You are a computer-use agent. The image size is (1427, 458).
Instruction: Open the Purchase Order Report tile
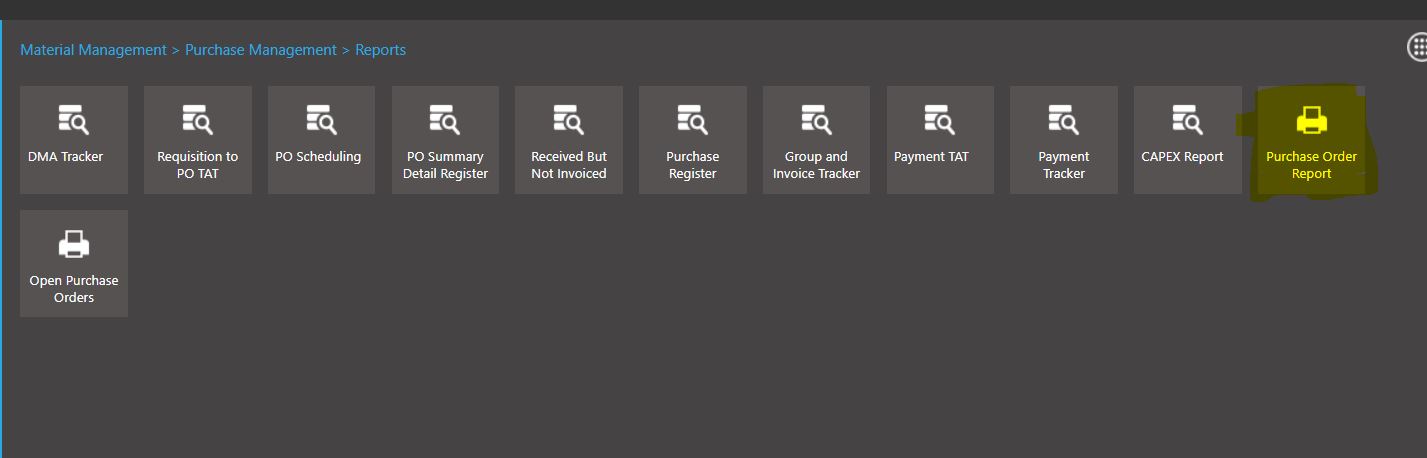(1311, 140)
